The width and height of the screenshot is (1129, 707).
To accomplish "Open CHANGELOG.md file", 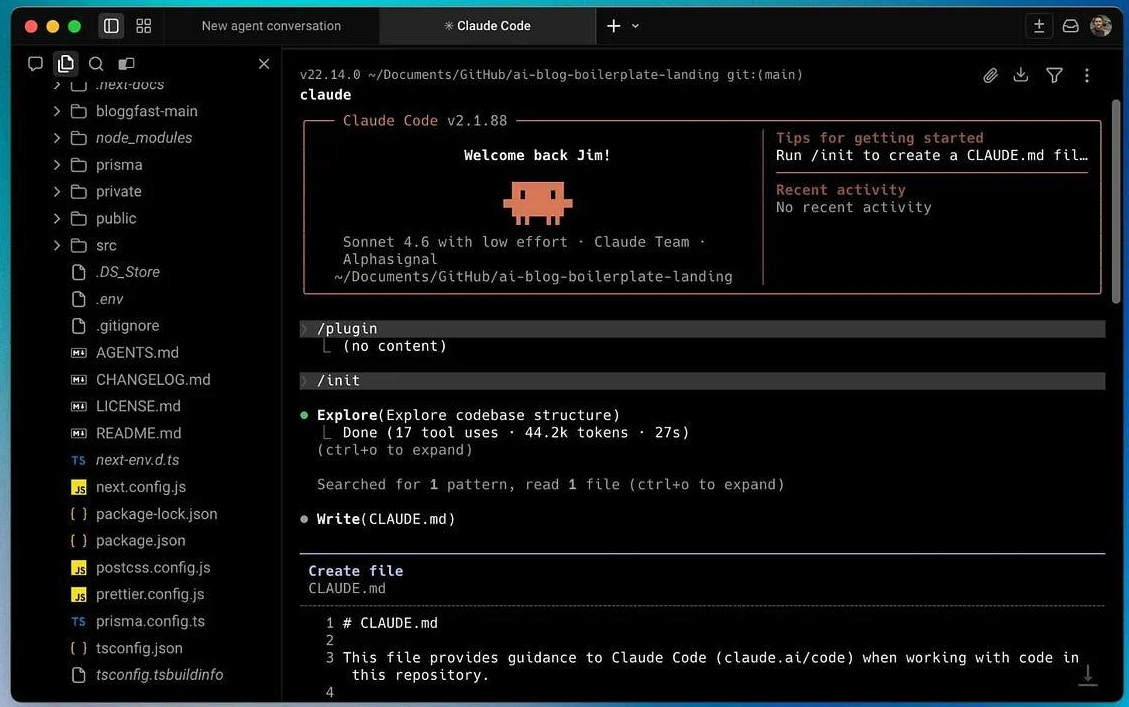I will pos(153,379).
